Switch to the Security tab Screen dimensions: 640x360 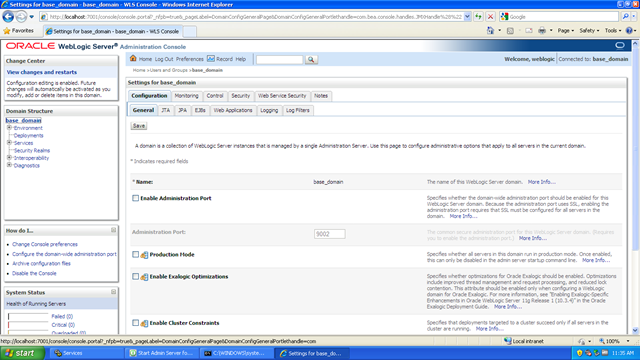point(240,96)
